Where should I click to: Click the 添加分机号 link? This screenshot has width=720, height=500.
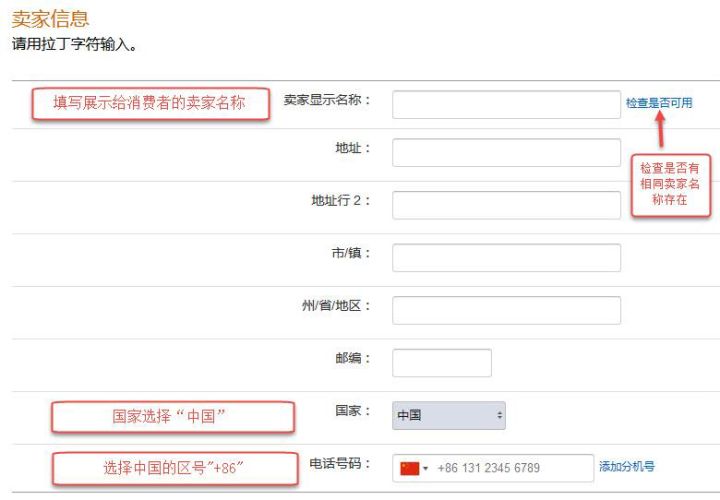point(627,466)
